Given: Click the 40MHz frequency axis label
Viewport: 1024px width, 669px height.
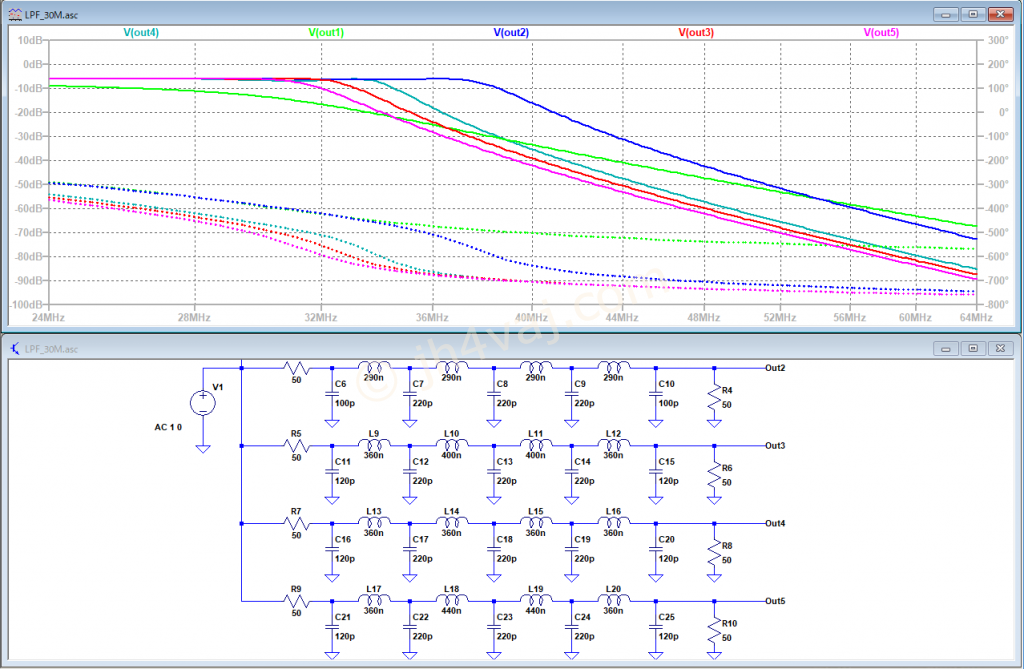Looking at the screenshot, I should click(x=532, y=317).
